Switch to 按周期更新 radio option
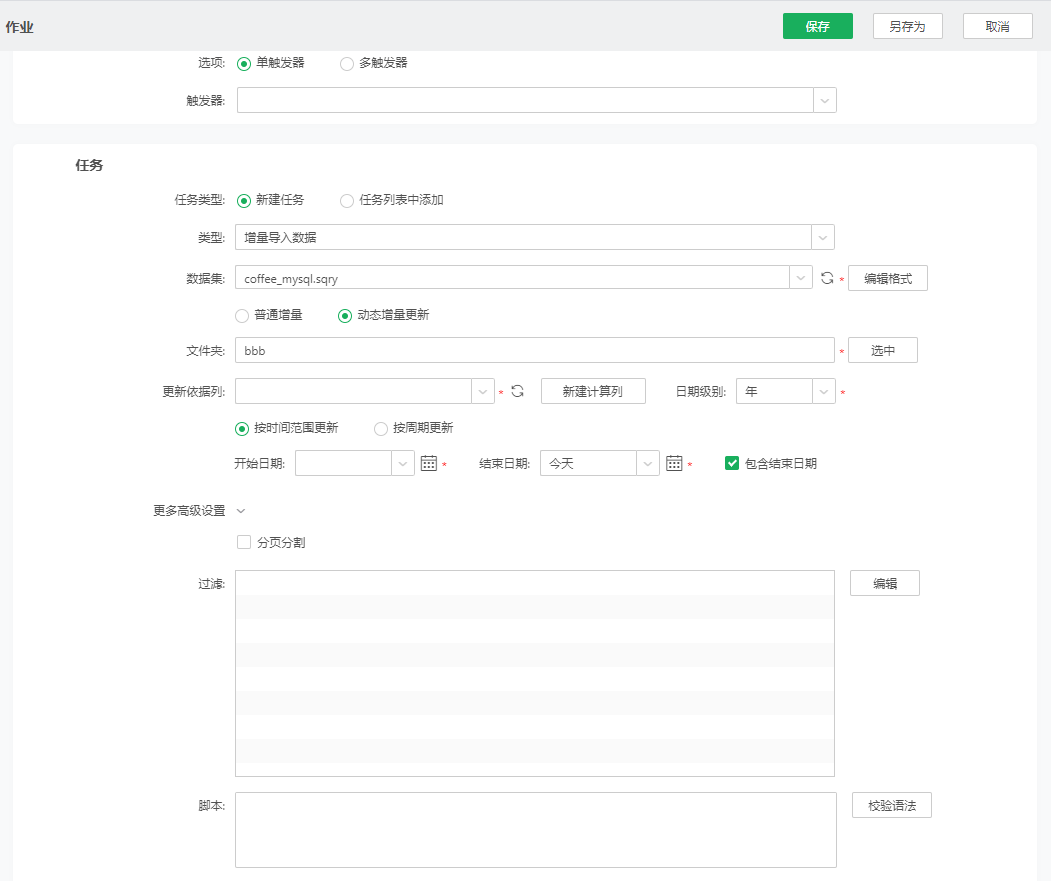 (x=381, y=428)
